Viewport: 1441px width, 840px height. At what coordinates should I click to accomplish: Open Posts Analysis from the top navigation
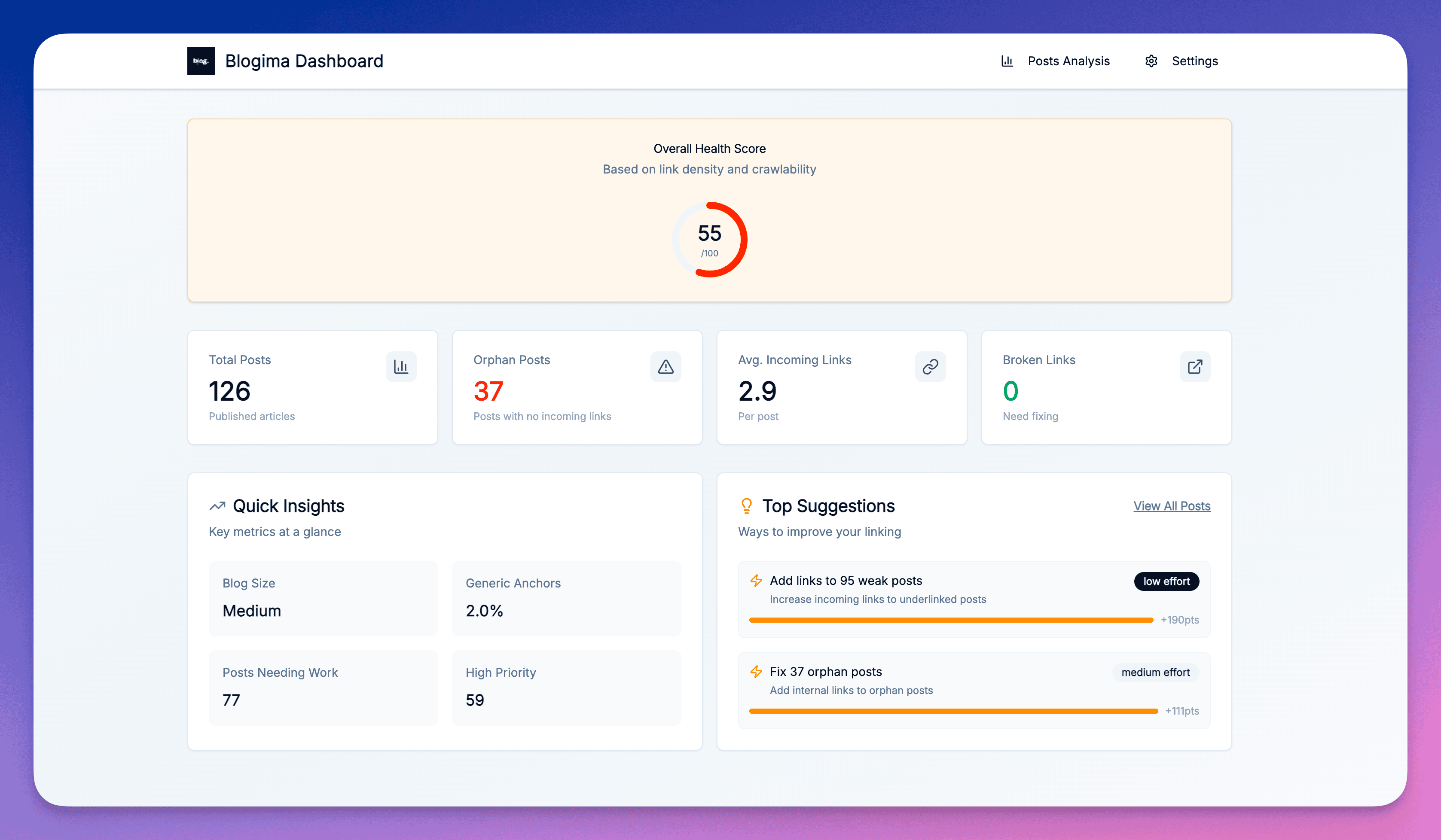tap(1068, 61)
